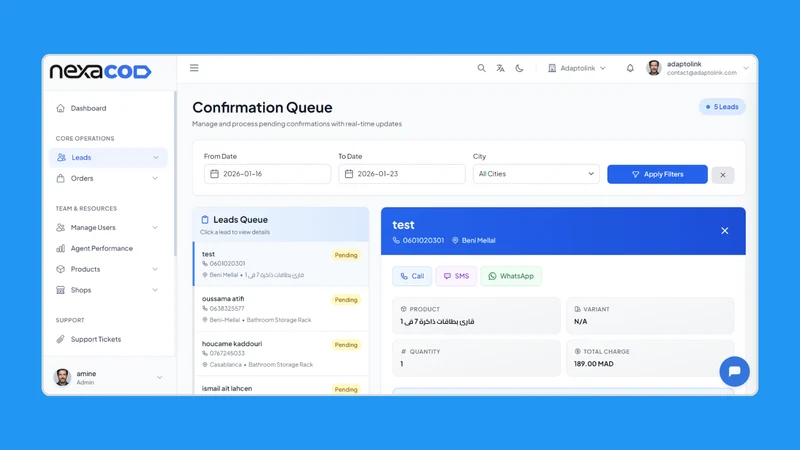The height and width of the screenshot is (450, 800).
Task: Click the From Date field
Action: pos(267,174)
